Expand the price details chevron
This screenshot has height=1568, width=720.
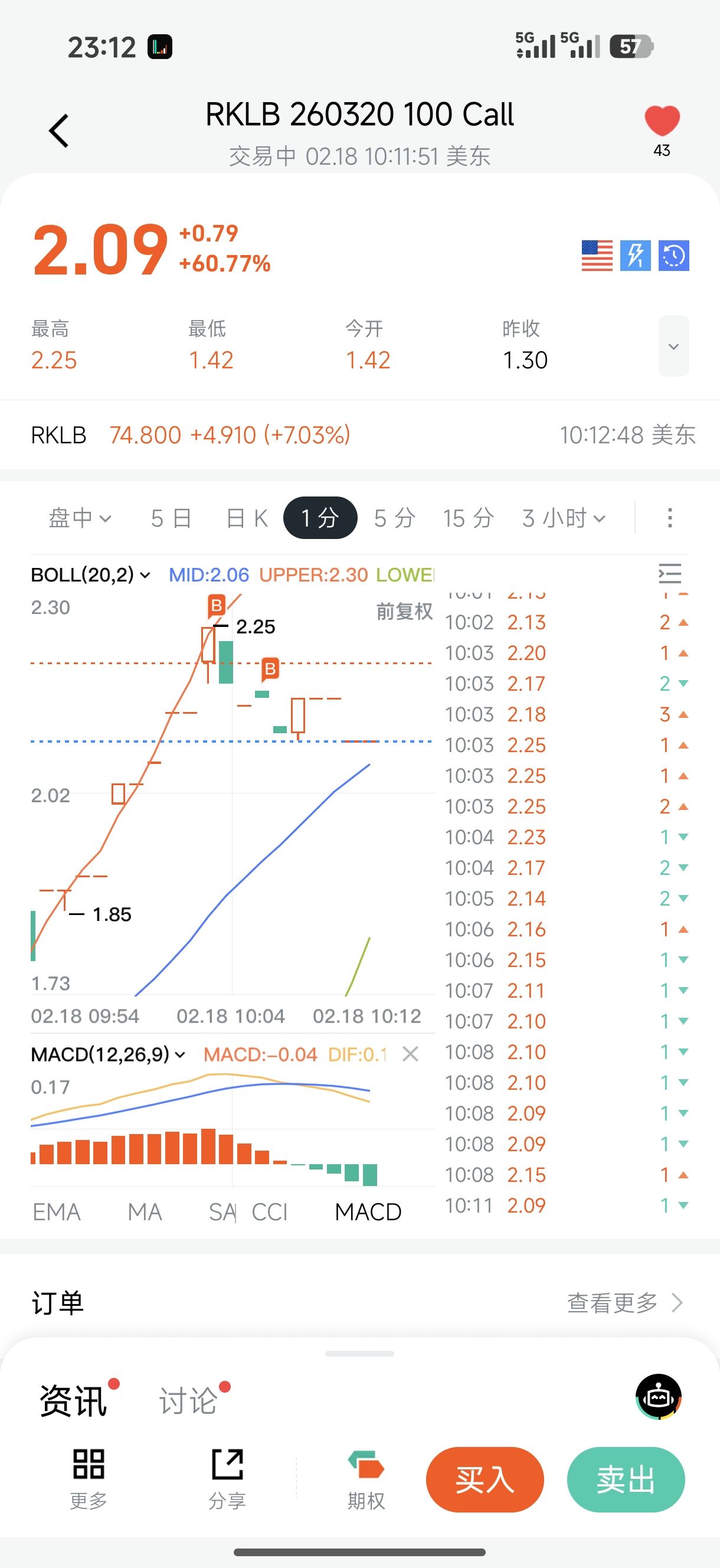pyautogui.click(x=673, y=347)
